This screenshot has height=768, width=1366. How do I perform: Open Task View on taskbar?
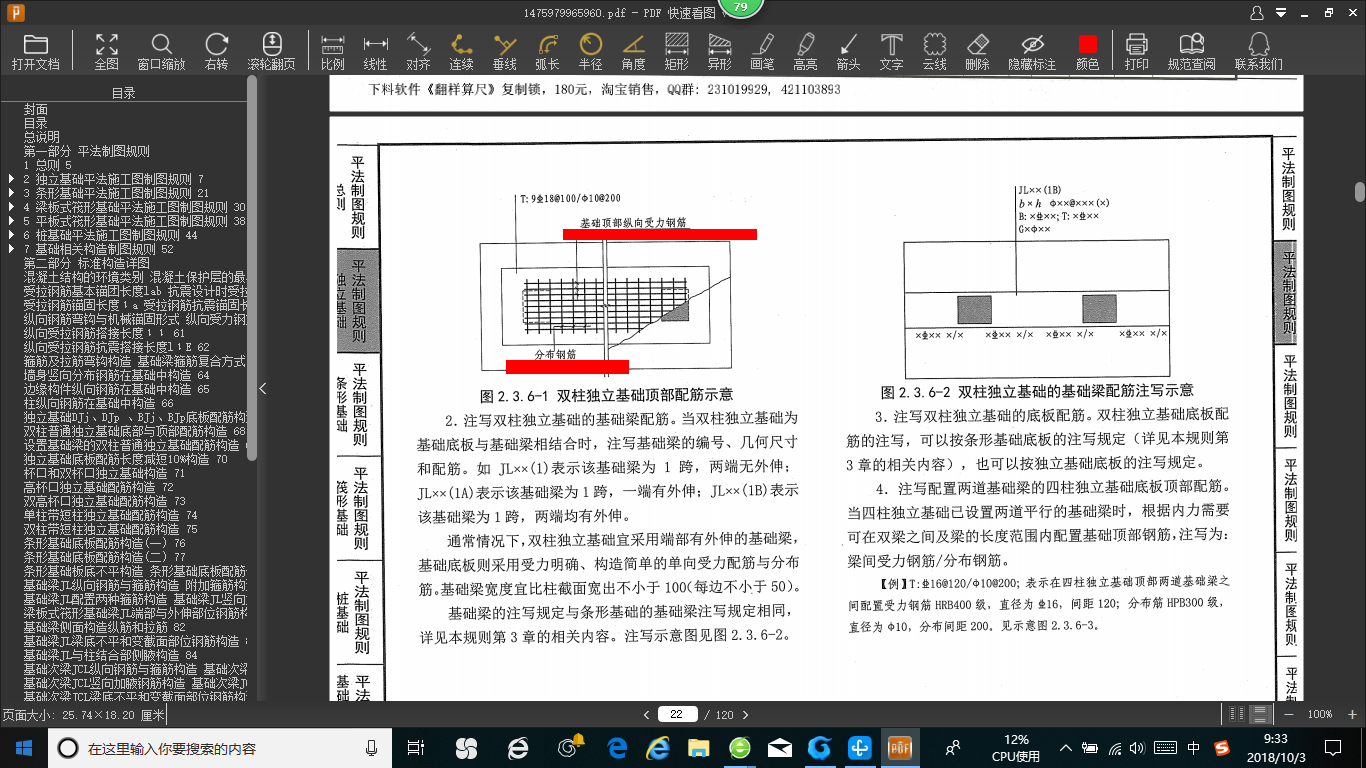tap(417, 747)
